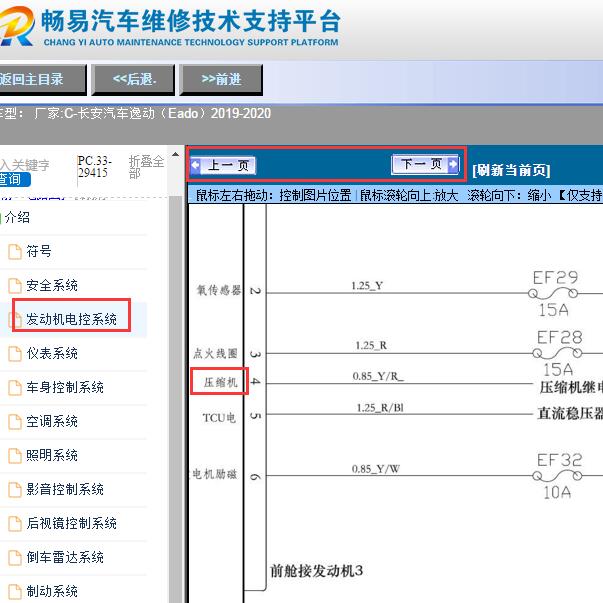This screenshot has height=603, width=603.
Task: Click the EF29 fuse symbol in diagram
Action: [554, 293]
